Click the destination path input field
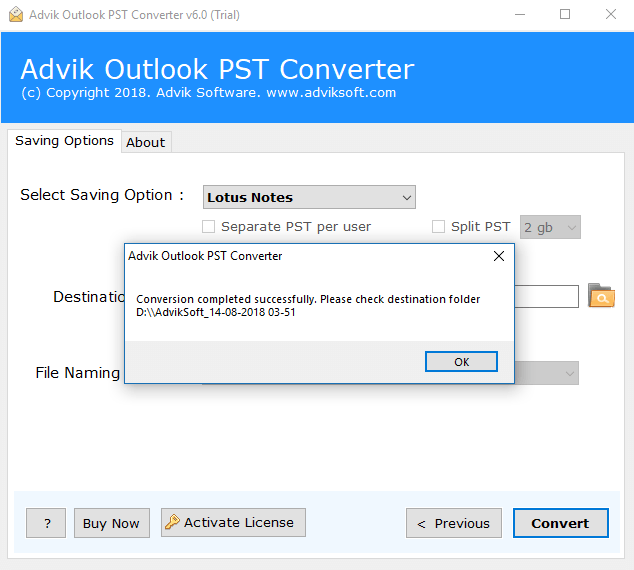 pyautogui.click(x=546, y=296)
